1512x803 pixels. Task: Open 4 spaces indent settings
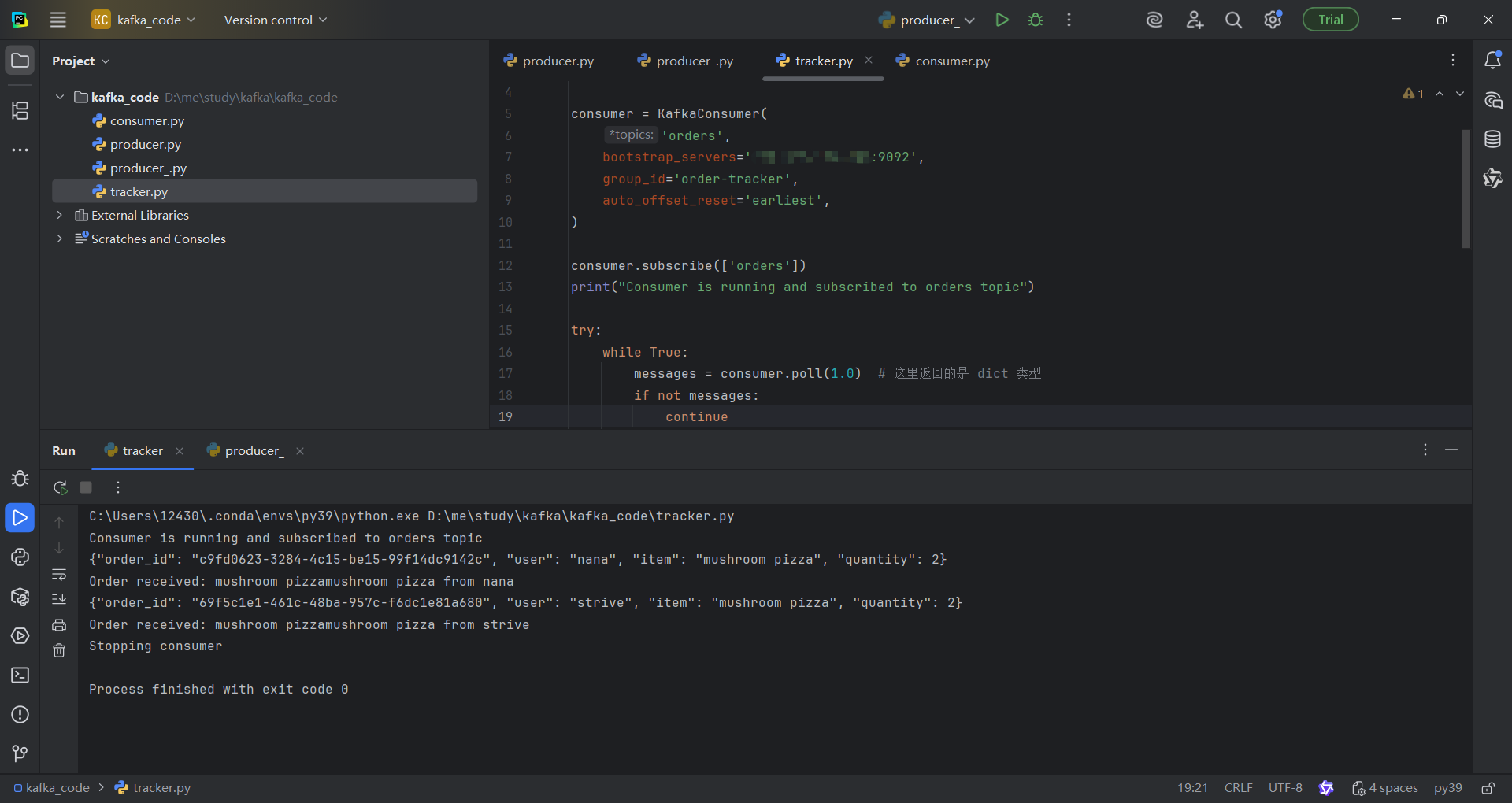(x=1385, y=788)
